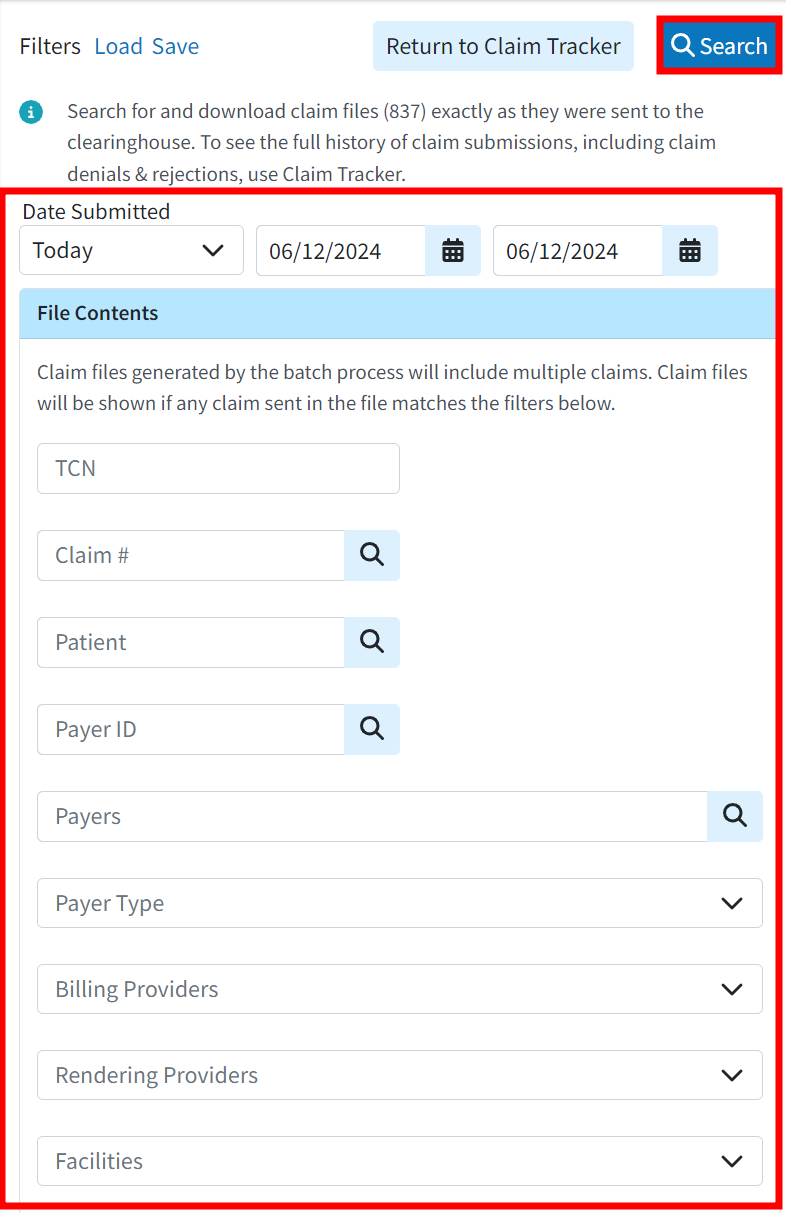The image size is (786, 1213).
Task: Expand the Payer Type dropdown
Action: pos(400,903)
